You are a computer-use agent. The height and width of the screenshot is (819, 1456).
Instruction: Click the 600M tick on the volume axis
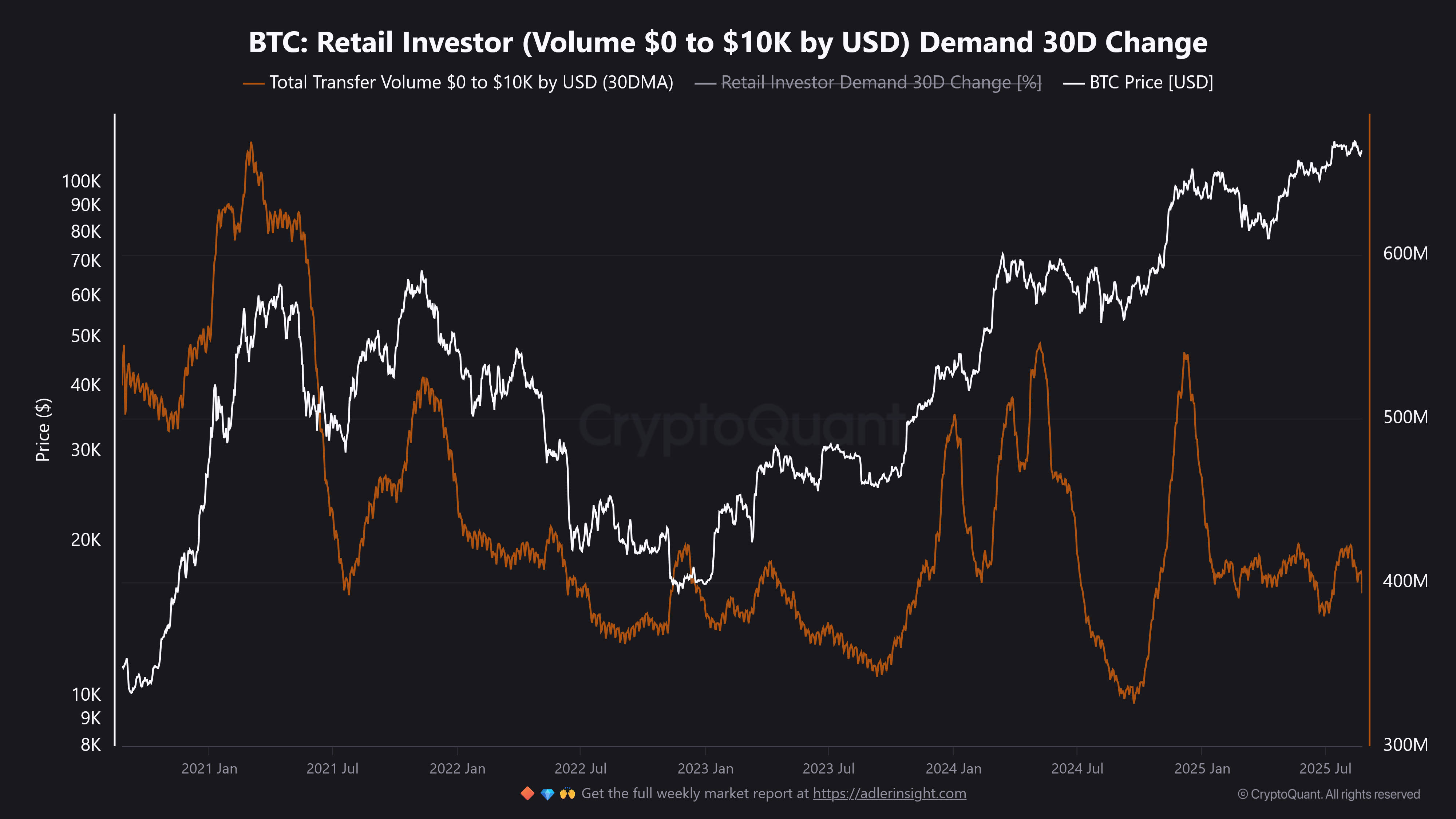(1406, 253)
